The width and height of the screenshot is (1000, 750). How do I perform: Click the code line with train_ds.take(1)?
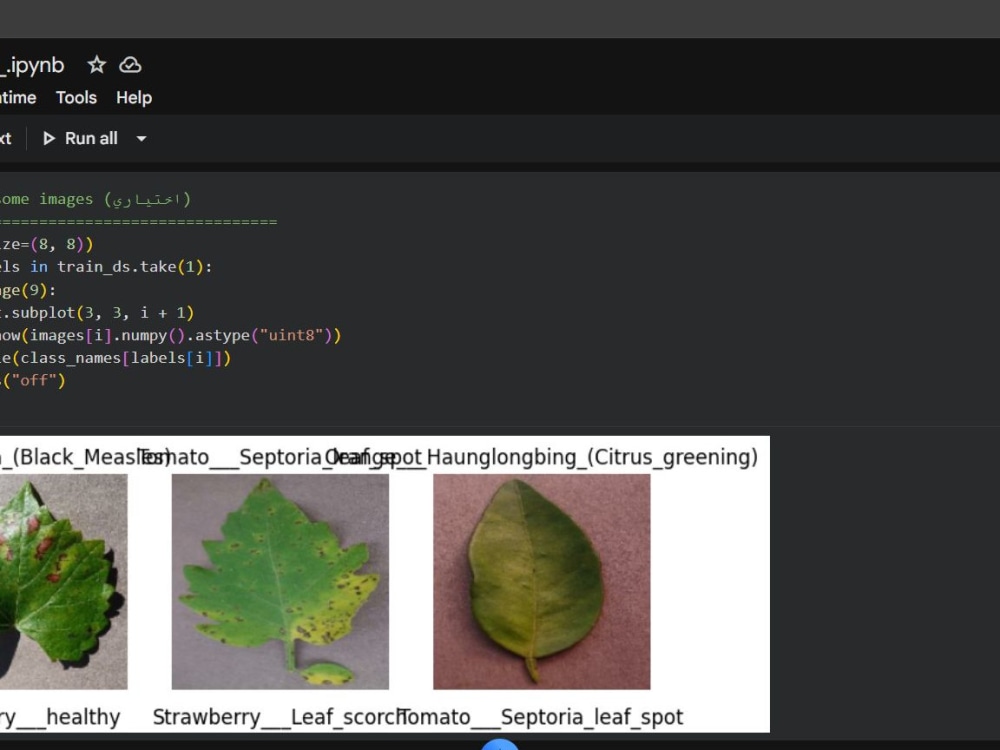pos(106,267)
